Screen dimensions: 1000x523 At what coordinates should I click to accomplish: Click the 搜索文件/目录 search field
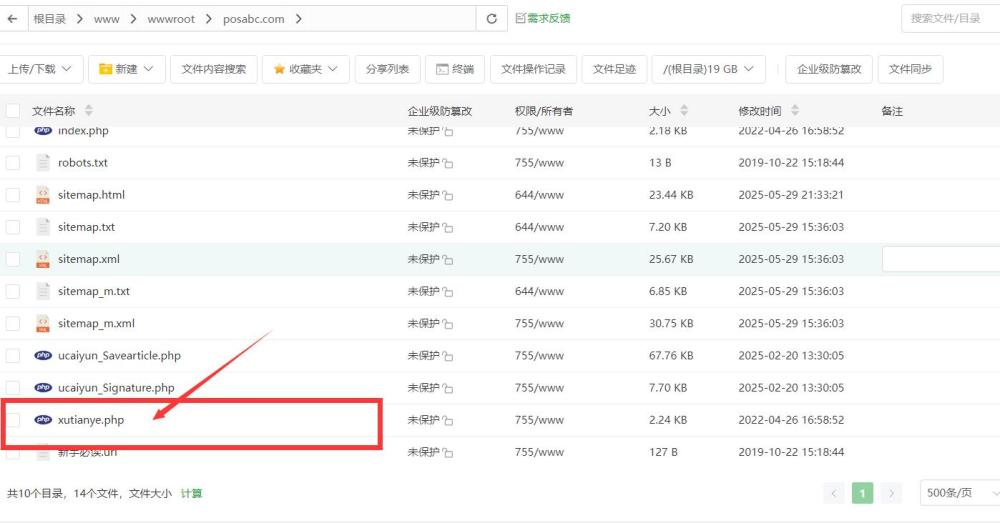pyautogui.click(x=950, y=18)
